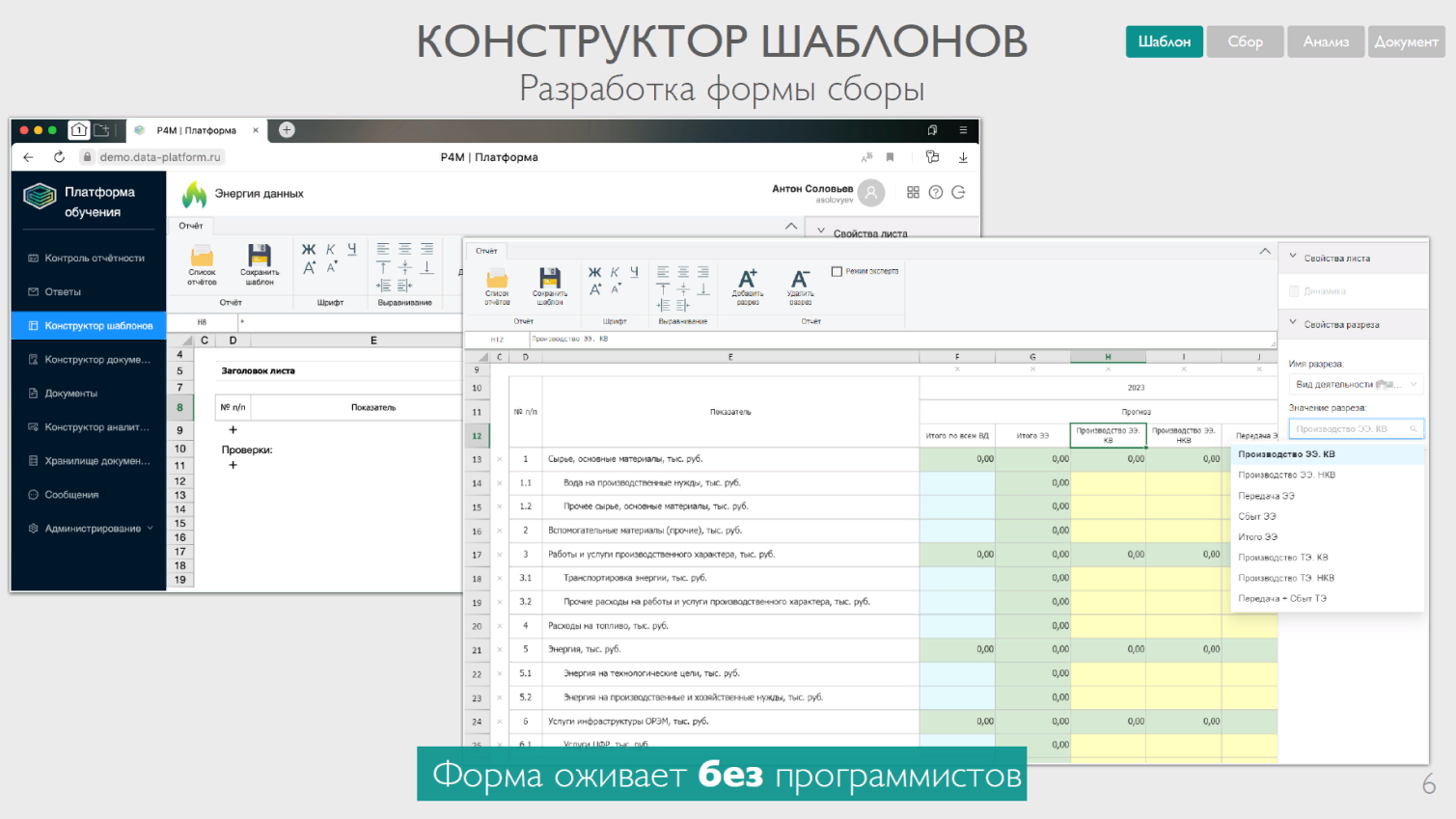Click the formula bar showing Производство ЭЭ. КВ
Viewport: 1456px width, 819px height.
902,340
